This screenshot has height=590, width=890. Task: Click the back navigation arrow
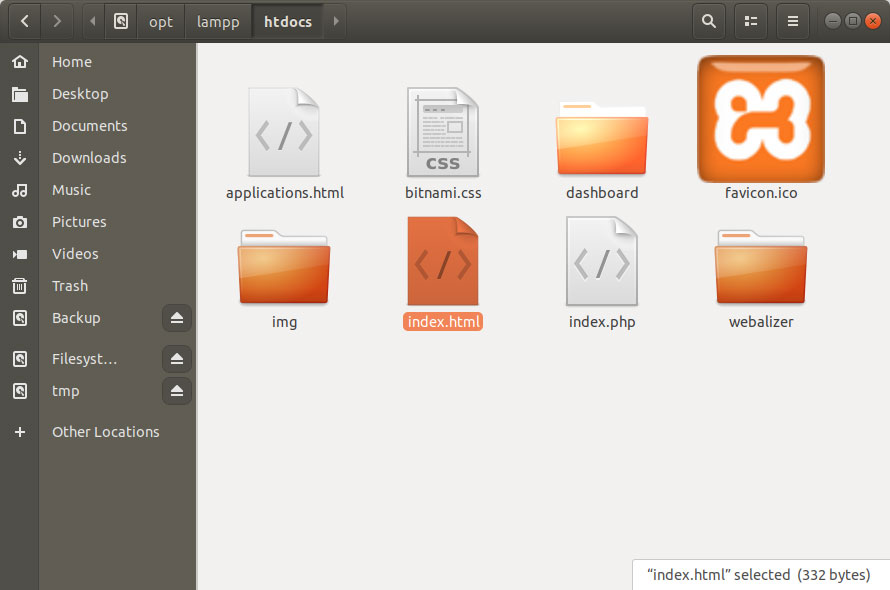23,21
